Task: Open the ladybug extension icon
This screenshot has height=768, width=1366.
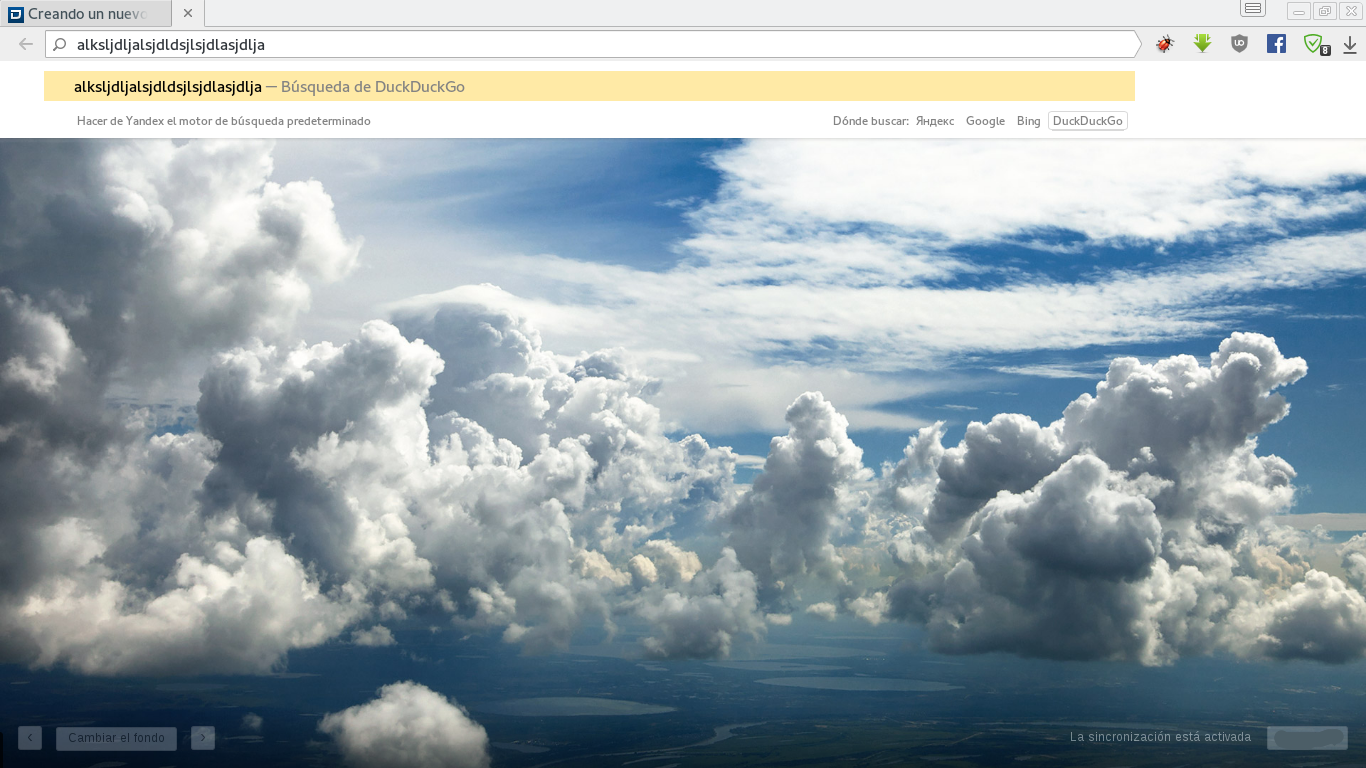Action: (x=1164, y=44)
